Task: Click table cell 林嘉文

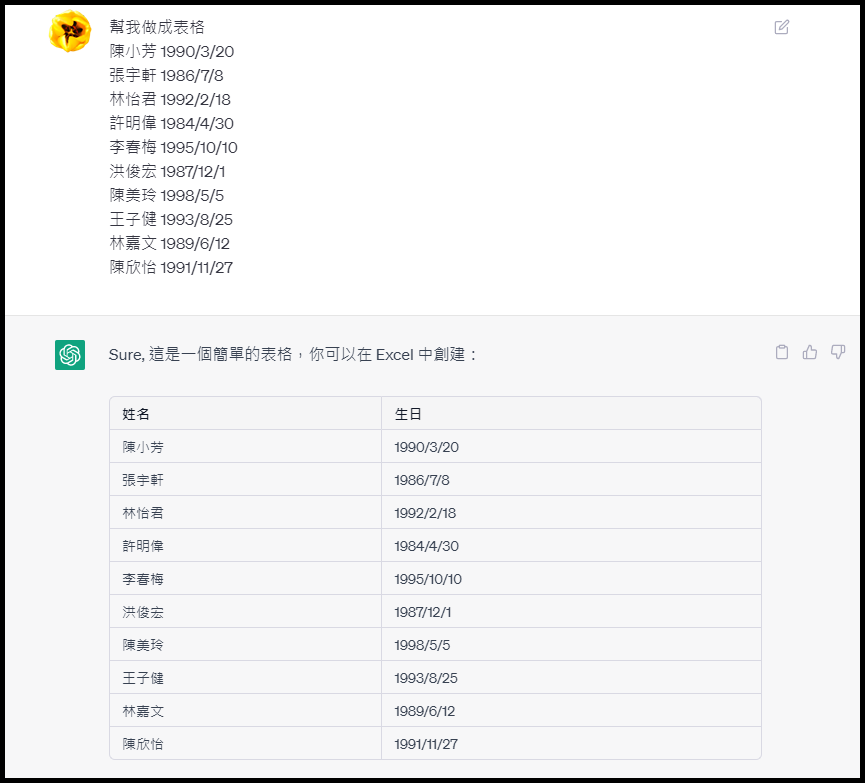Action: [x=245, y=711]
